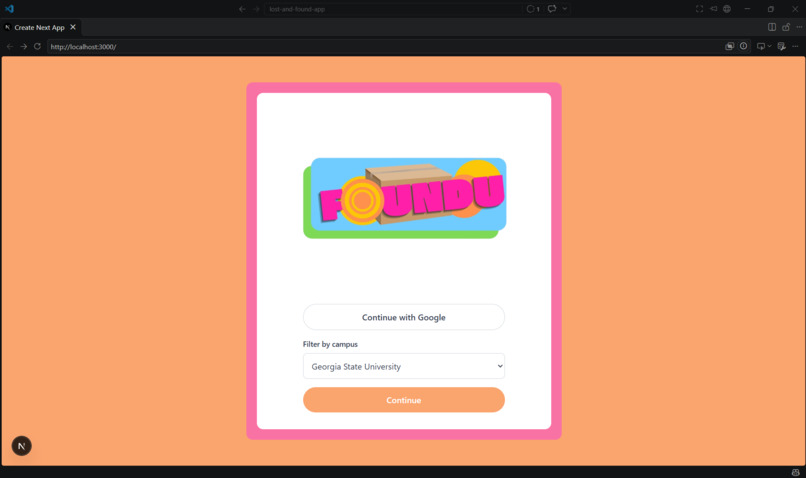806x478 pixels.
Task: Open the Georgia State University campus dropdown
Action: (404, 366)
